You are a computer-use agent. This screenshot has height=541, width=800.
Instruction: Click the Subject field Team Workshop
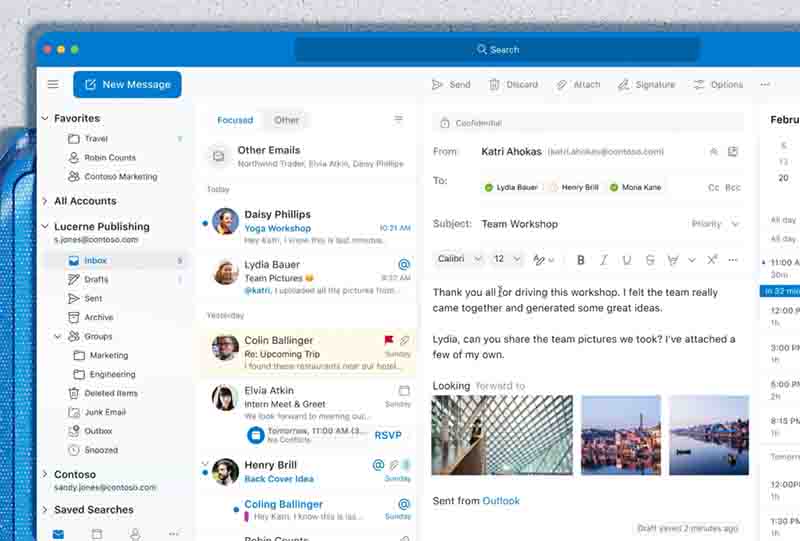coord(519,224)
